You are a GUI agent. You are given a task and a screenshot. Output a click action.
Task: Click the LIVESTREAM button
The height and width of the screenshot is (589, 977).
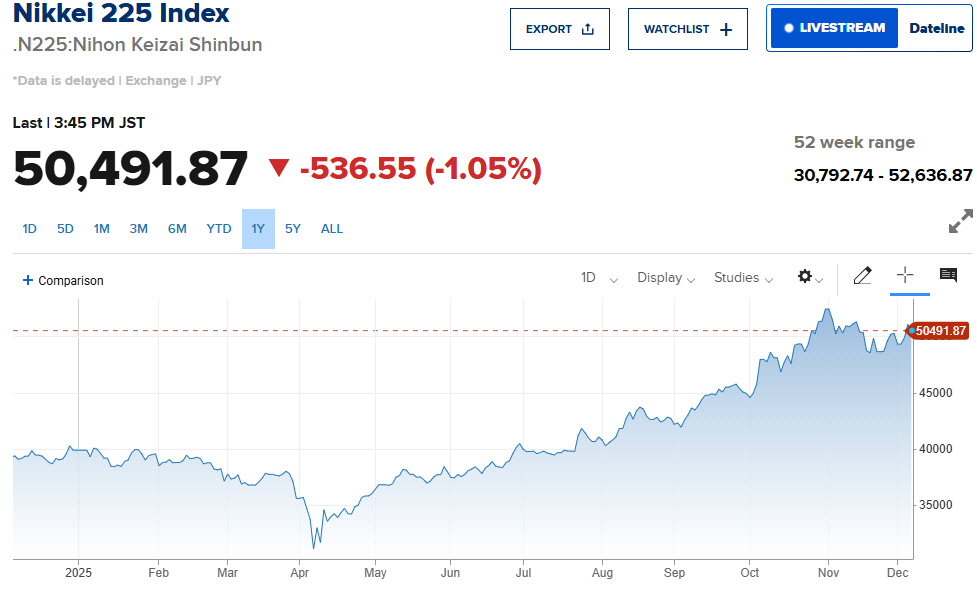click(834, 28)
